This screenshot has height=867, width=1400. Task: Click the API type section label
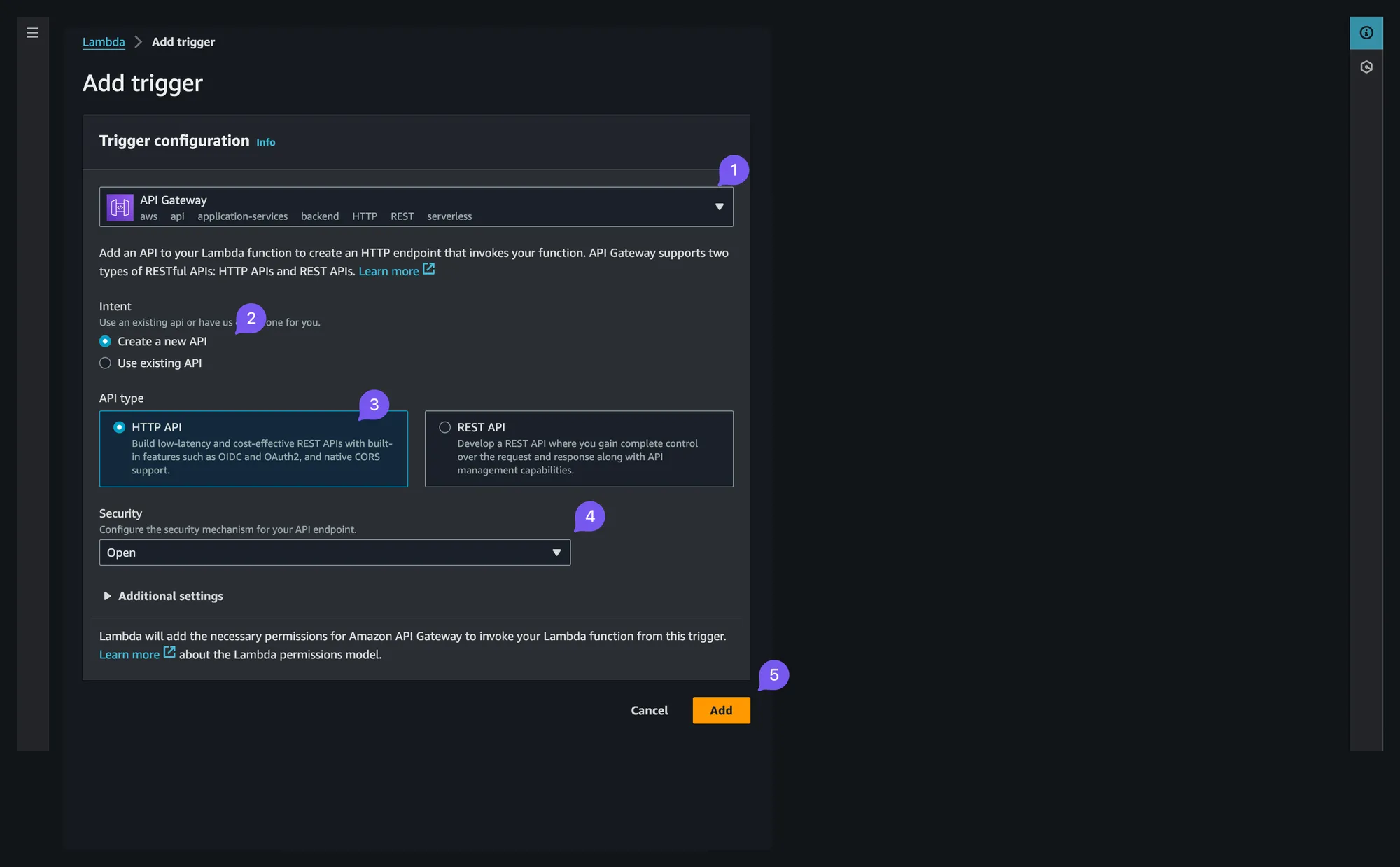coord(122,398)
